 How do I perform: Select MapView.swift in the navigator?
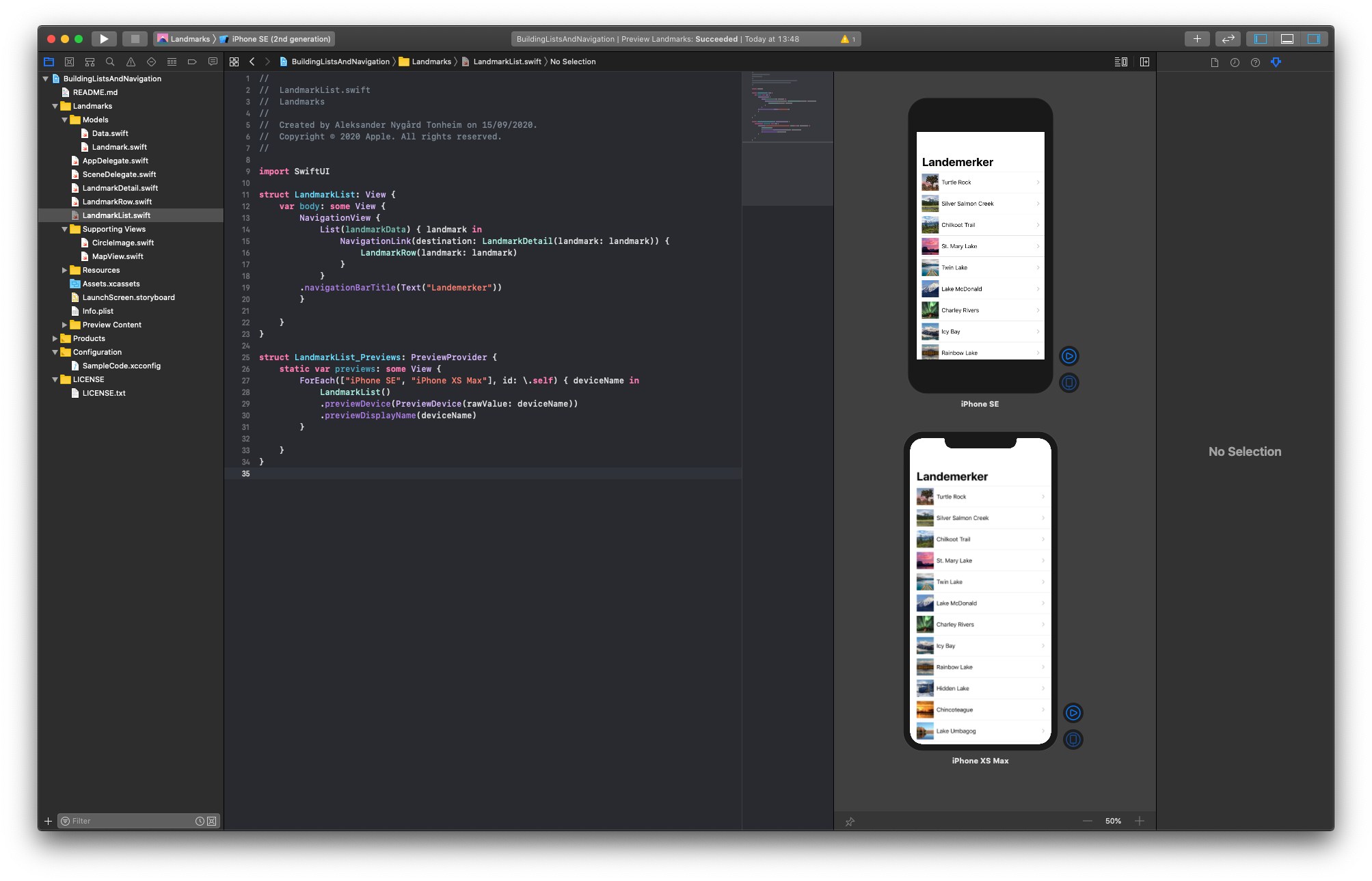(x=118, y=256)
